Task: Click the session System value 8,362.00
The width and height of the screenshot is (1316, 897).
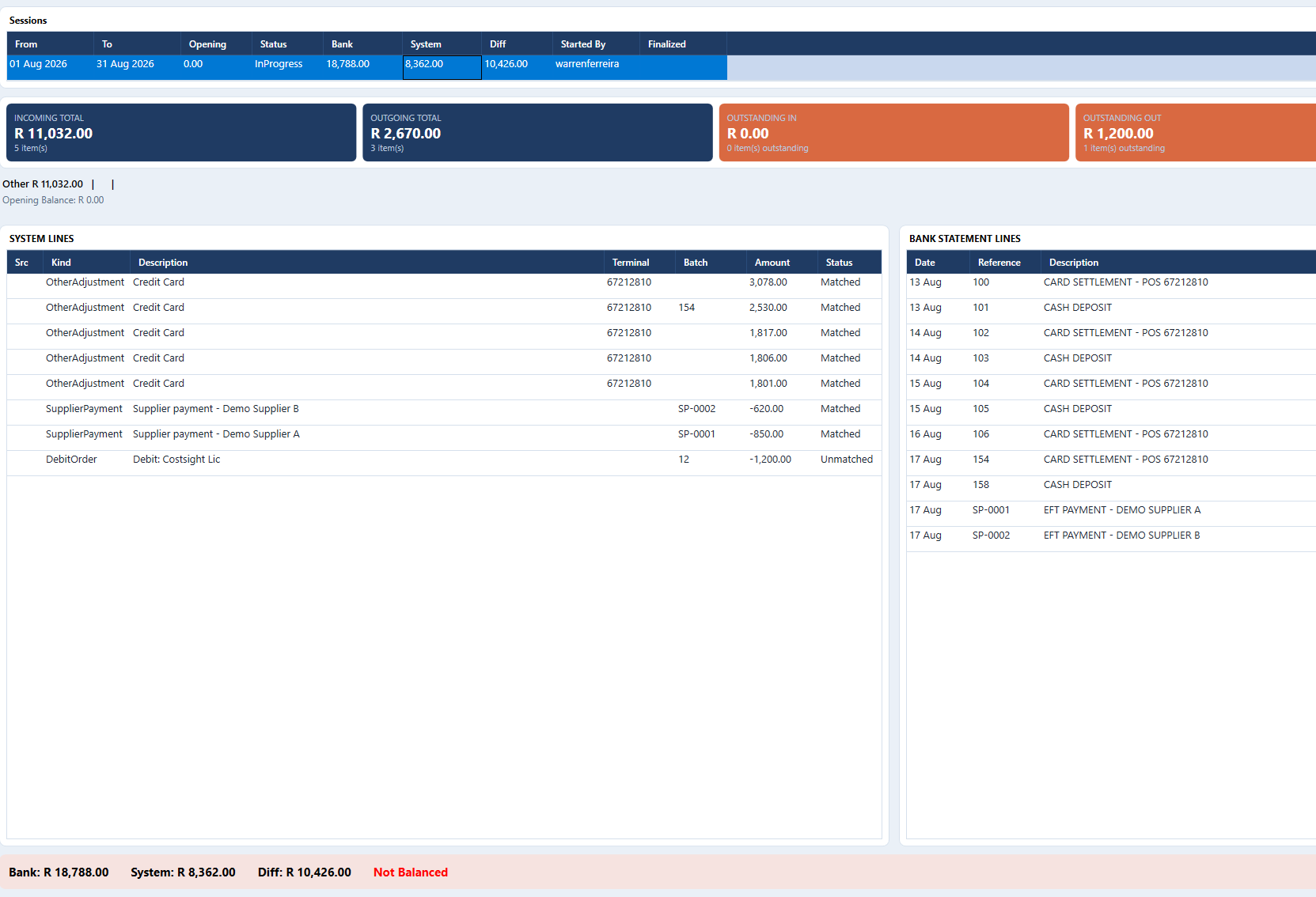Action: pyautogui.click(x=442, y=67)
